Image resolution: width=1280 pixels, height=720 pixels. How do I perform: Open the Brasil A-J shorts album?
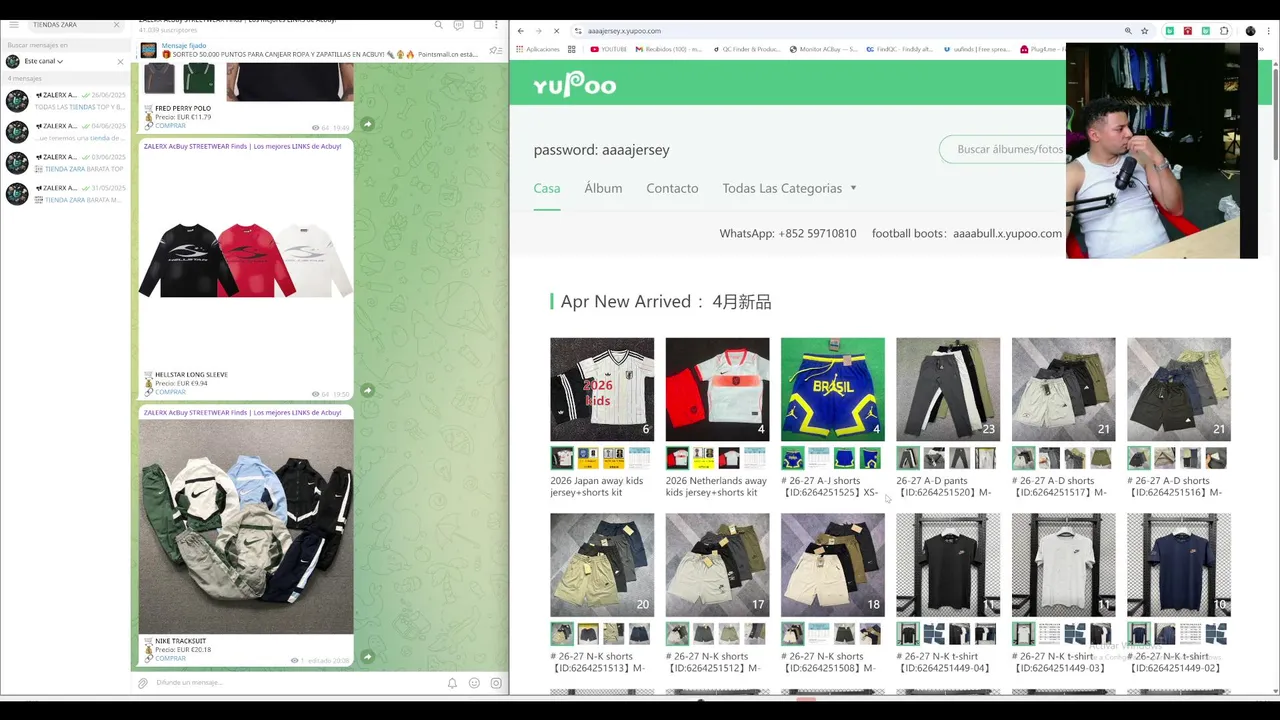click(x=833, y=389)
